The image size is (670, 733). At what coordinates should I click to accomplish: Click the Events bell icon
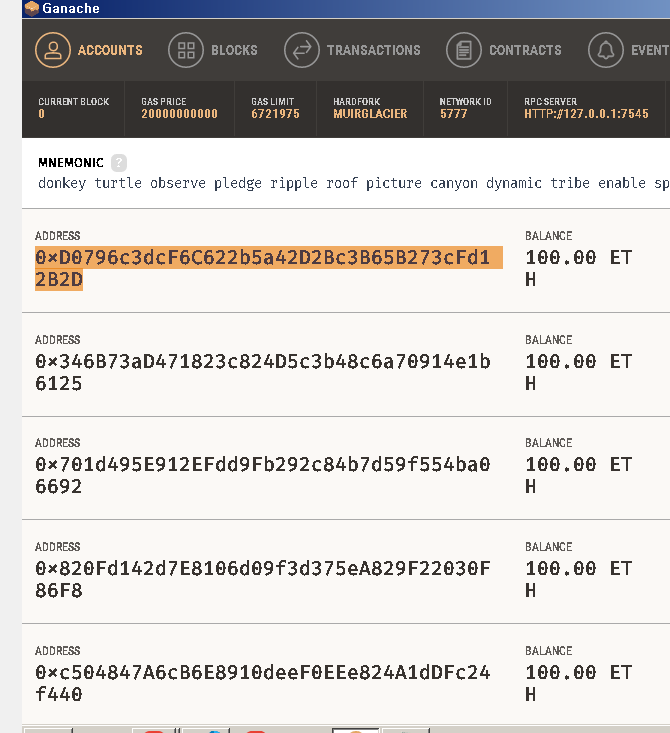pos(606,50)
